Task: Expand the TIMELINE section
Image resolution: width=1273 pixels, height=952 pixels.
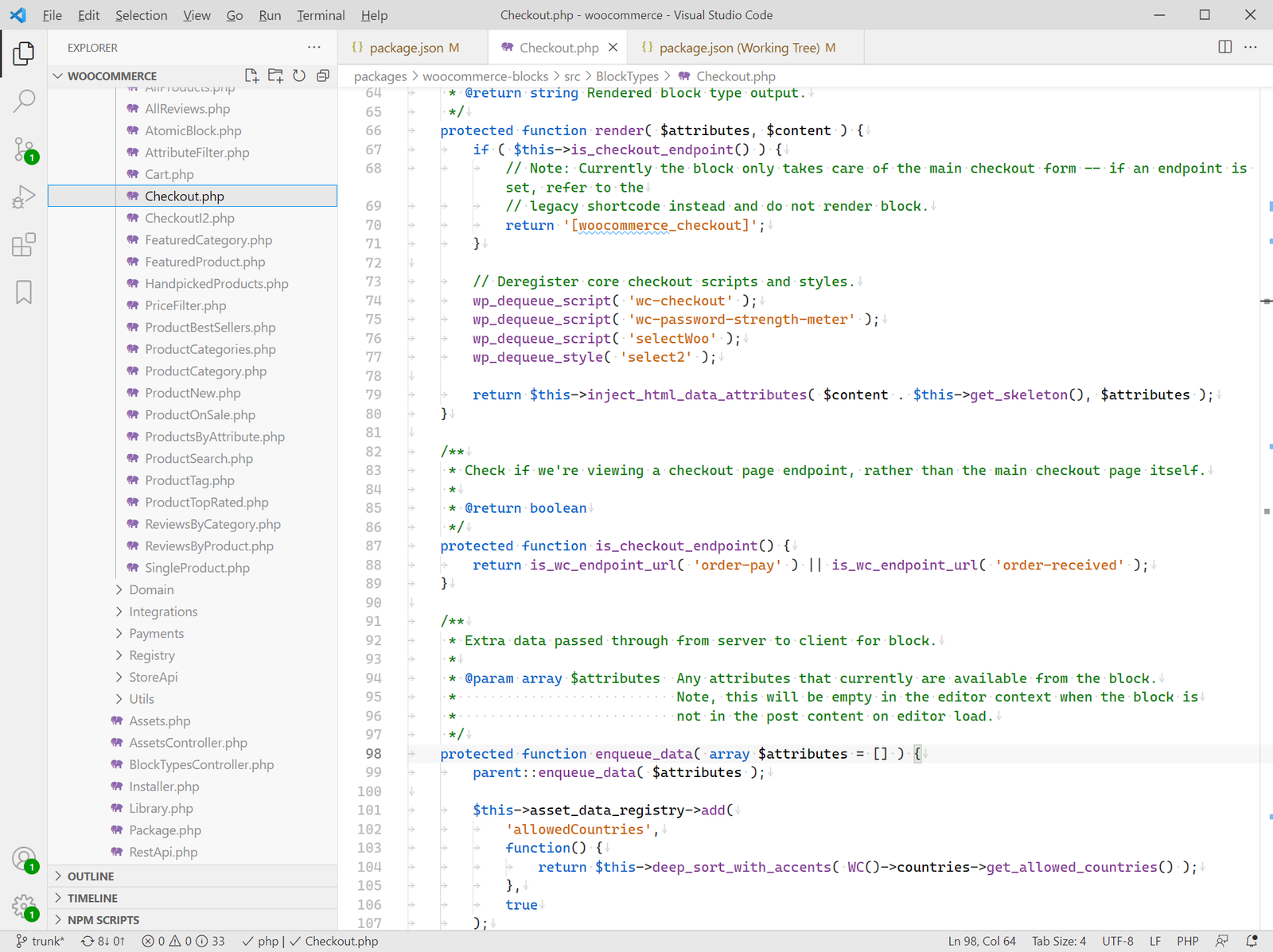Action: (193, 898)
